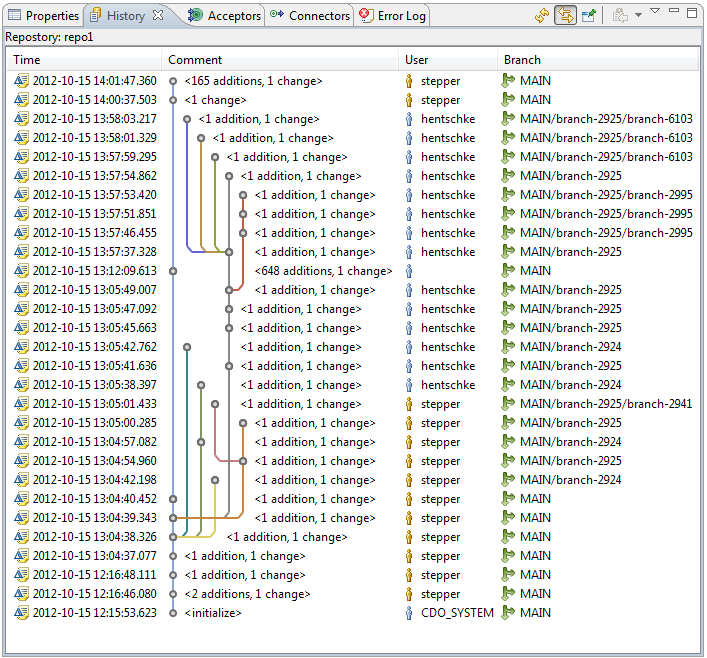707x658 pixels.
Task: Click user icon in 13:12:09.613 row
Action: click(409, 271)
